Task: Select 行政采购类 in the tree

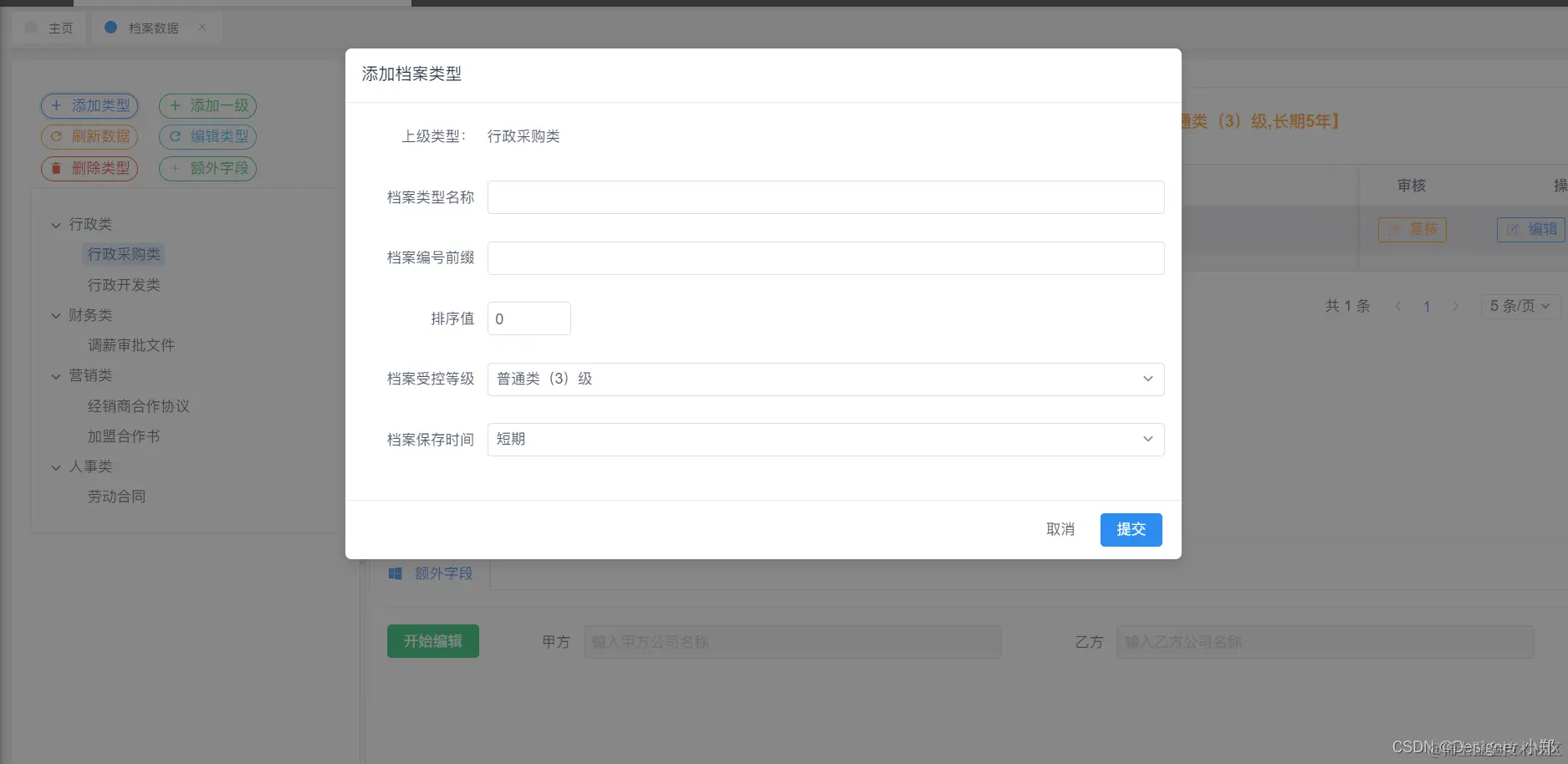Action: pyautogui.click(x=124, y=254)
